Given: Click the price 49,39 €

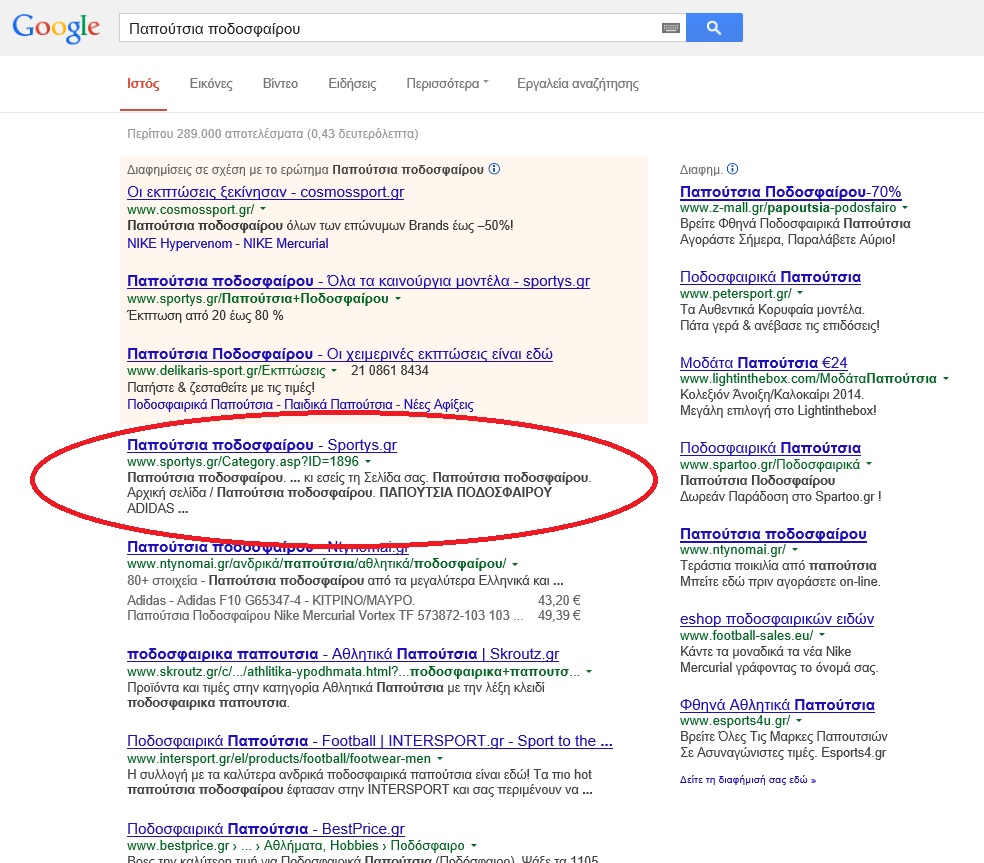Looking at the screenshot, I should [x=559, y=616].
